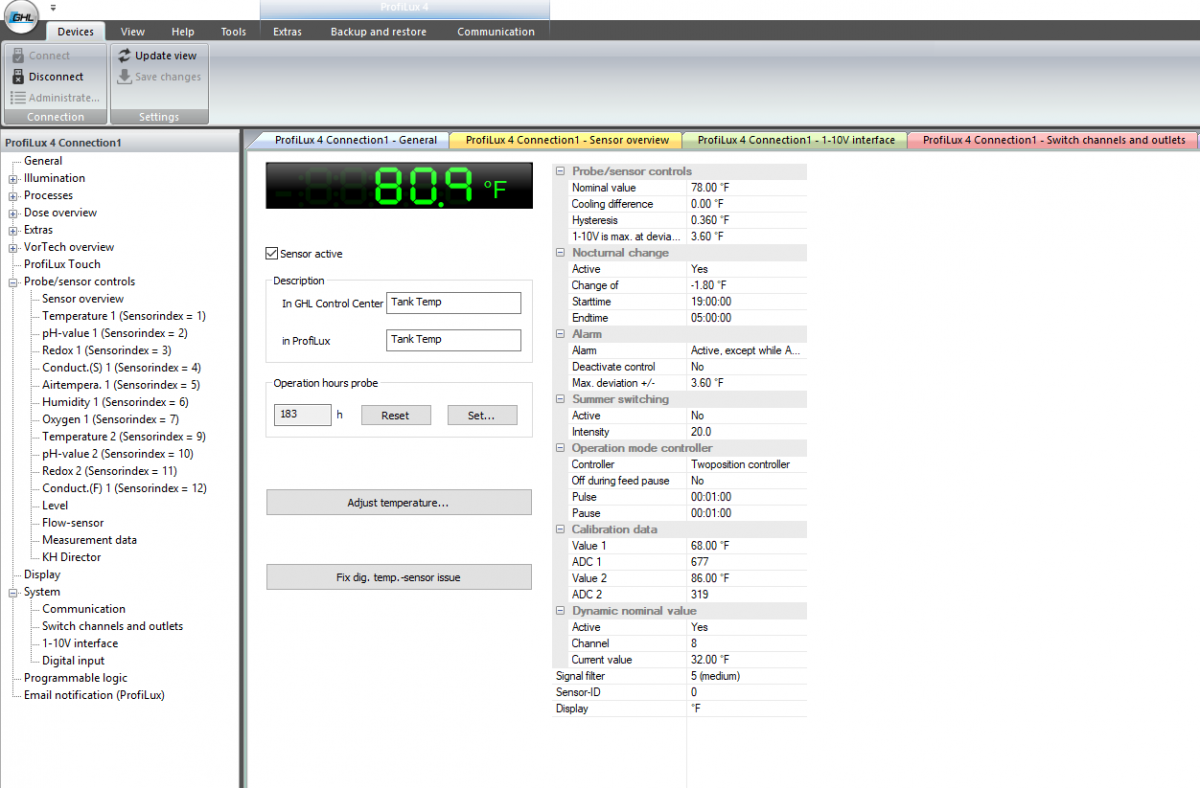Select Email notification (ProfiLux) in tree
Image resolution: width=1200 pixels, height=788 pixels.
pos(94,695)
